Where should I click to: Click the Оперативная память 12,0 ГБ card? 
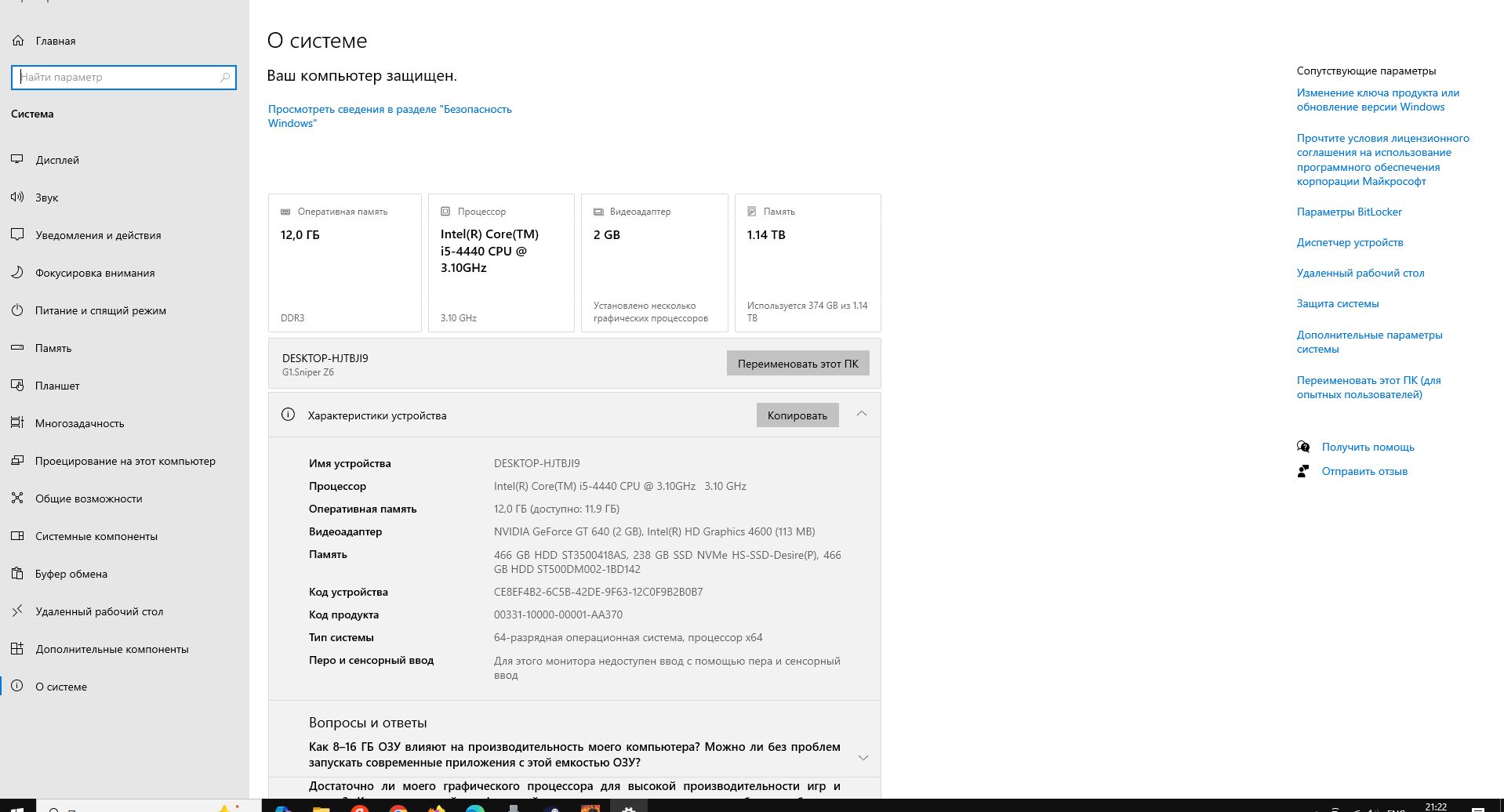344,263
